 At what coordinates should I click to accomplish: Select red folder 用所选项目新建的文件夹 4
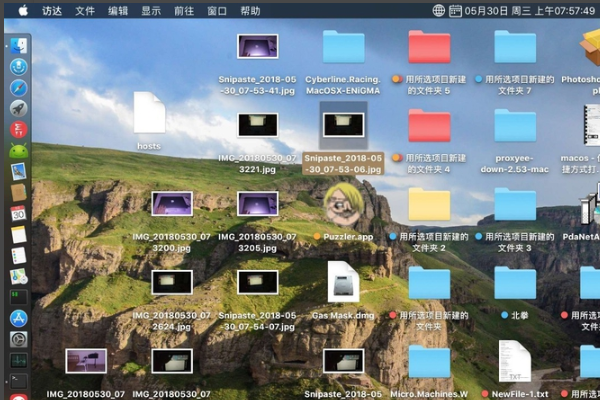(x=429, y=126)
